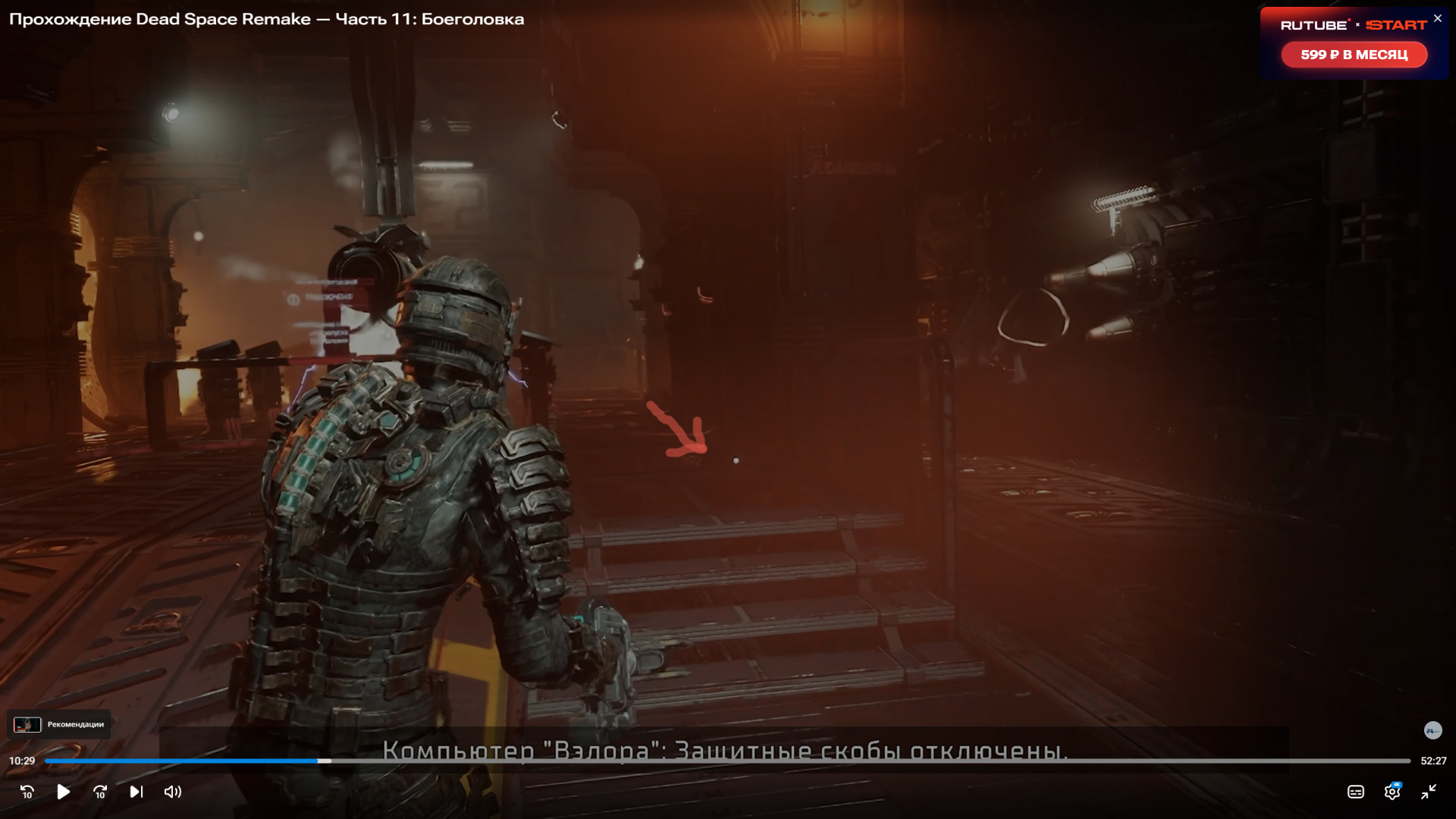
Task: Open the Рекомендации panel
Action: tap(75, 724)
